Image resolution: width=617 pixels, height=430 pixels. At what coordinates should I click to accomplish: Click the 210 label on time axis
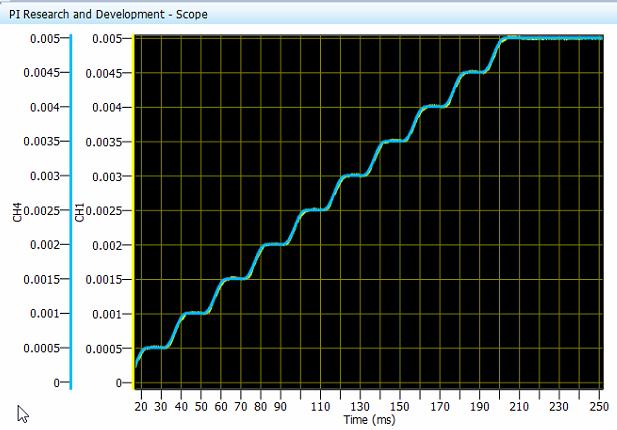click(519, 406)
